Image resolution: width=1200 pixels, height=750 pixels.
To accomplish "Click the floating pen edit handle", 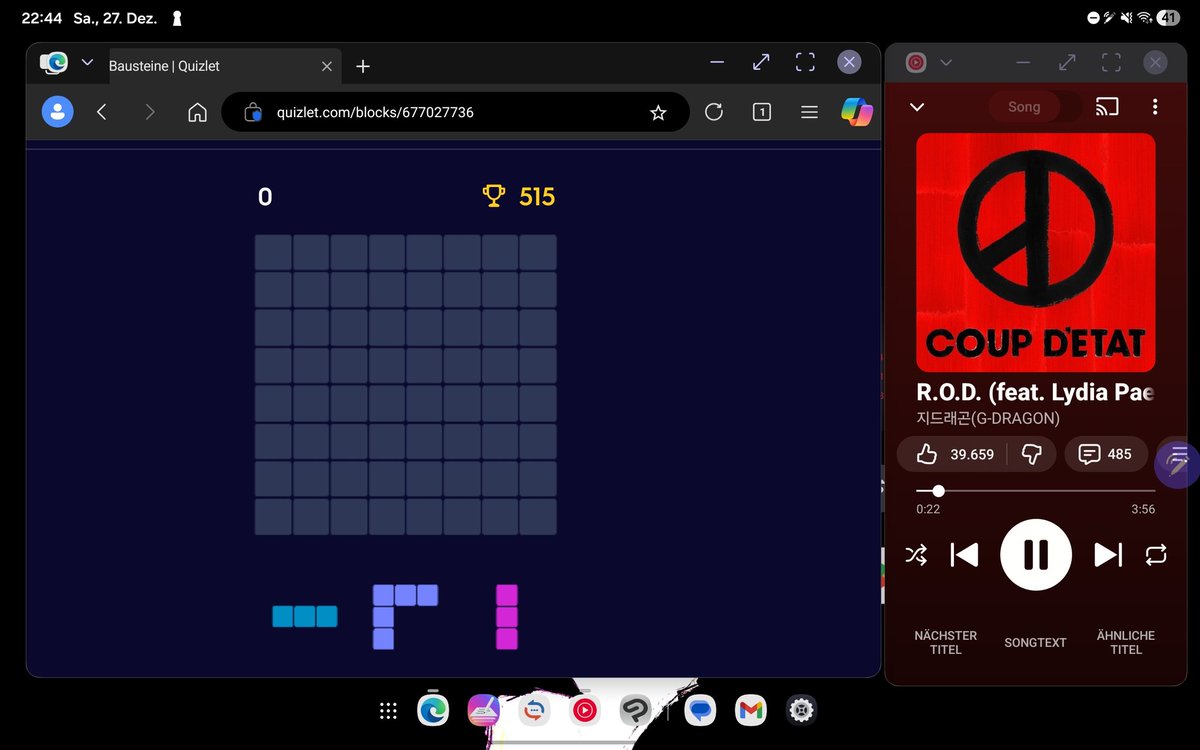I will (x=1178, y=462).
